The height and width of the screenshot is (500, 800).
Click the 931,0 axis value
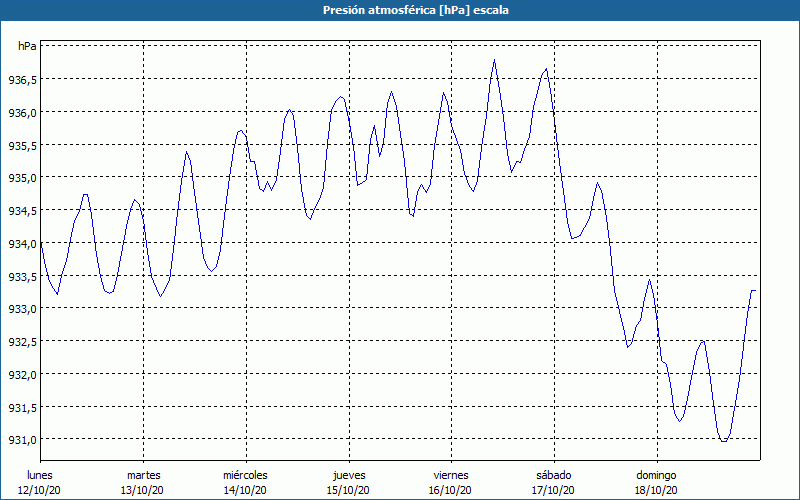click(22, 440)
